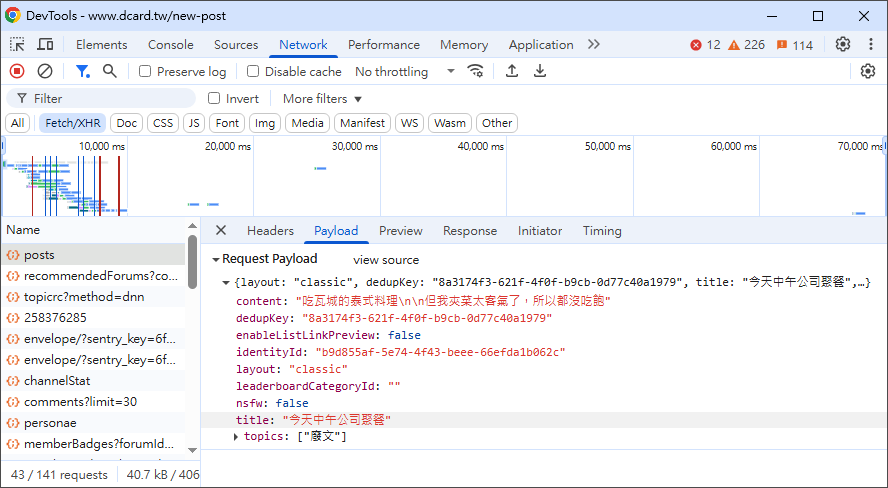Collapse the payload root object
The image size is (888, 488).
(226, 282)
